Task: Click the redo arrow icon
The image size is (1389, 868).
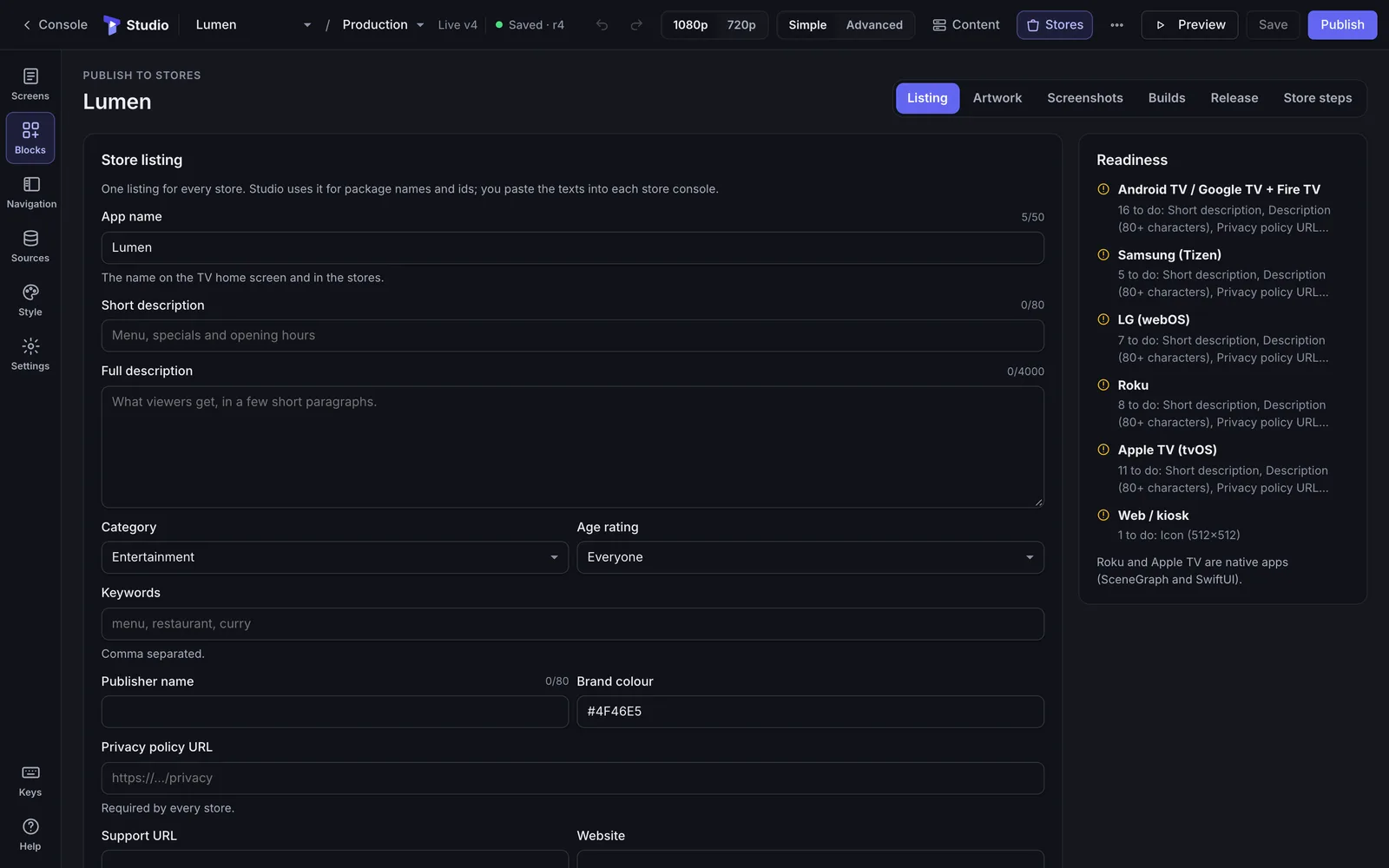Action: [x=636, y=25]
